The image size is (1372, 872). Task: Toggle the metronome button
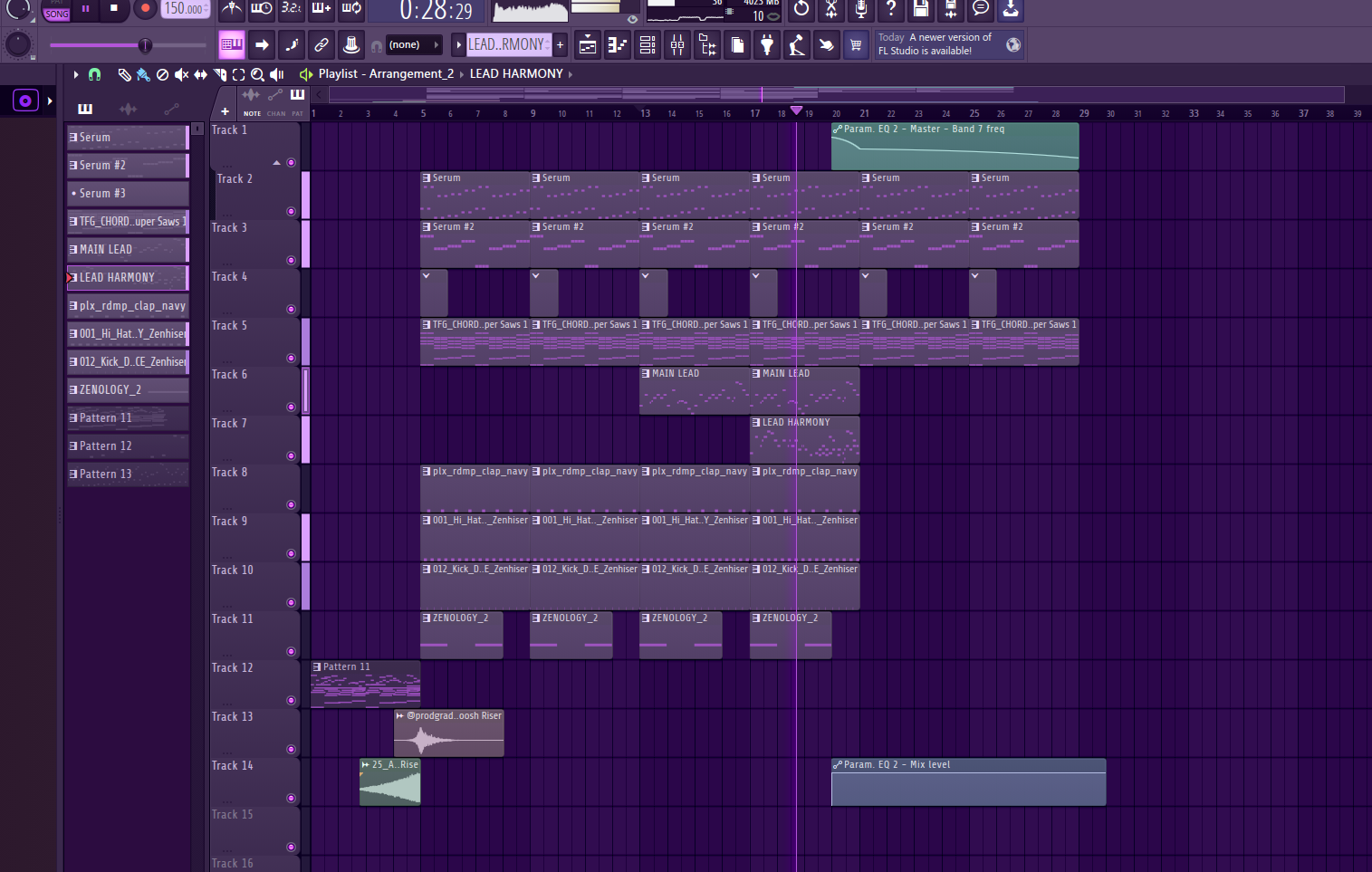[x=232, y=9]
